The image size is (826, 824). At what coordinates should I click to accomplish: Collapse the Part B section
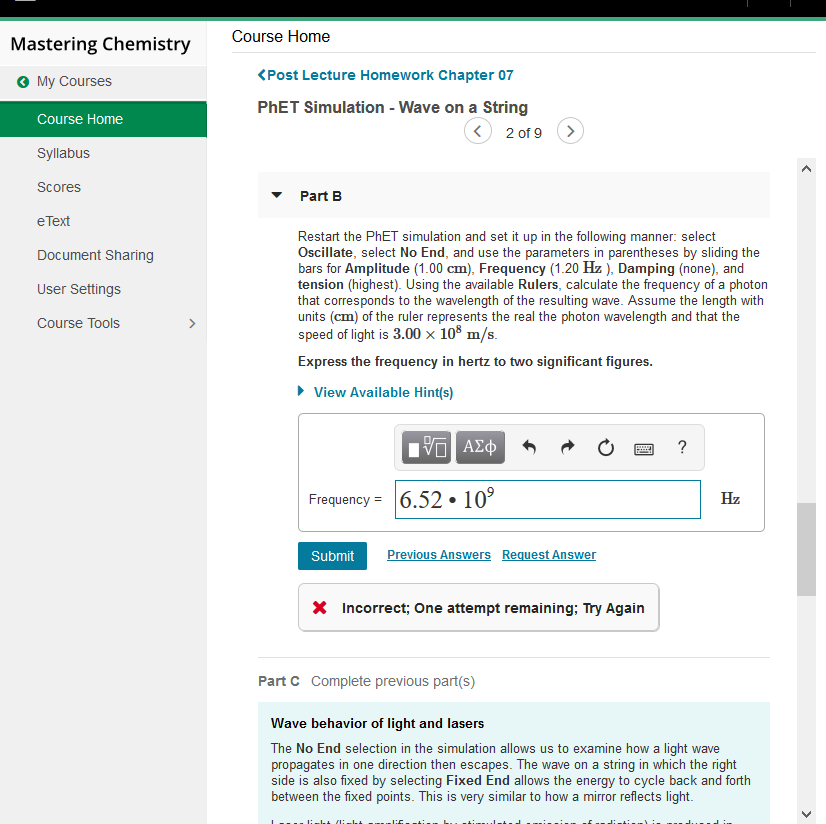(x=276, y=195)
